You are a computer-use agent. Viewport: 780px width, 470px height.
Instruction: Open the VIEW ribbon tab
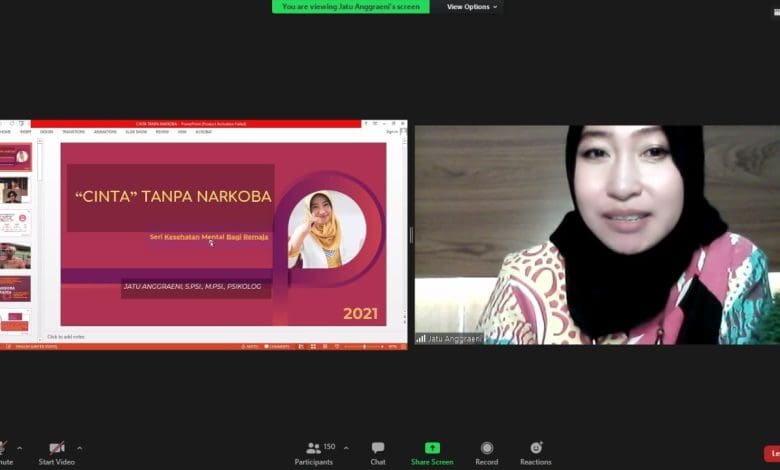click(182, 132)
